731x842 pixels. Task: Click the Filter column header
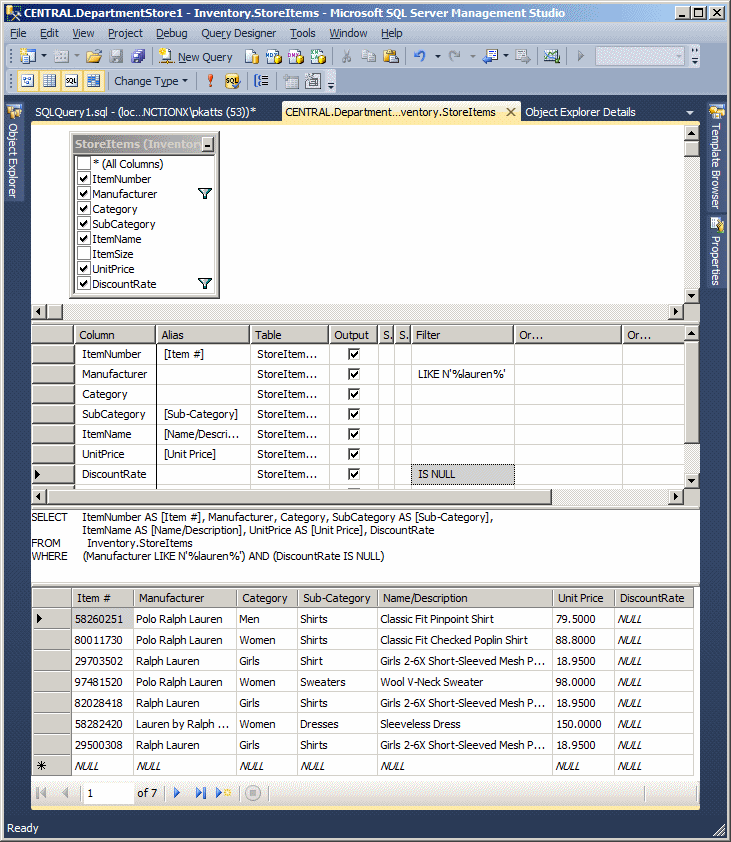point(462,335)
